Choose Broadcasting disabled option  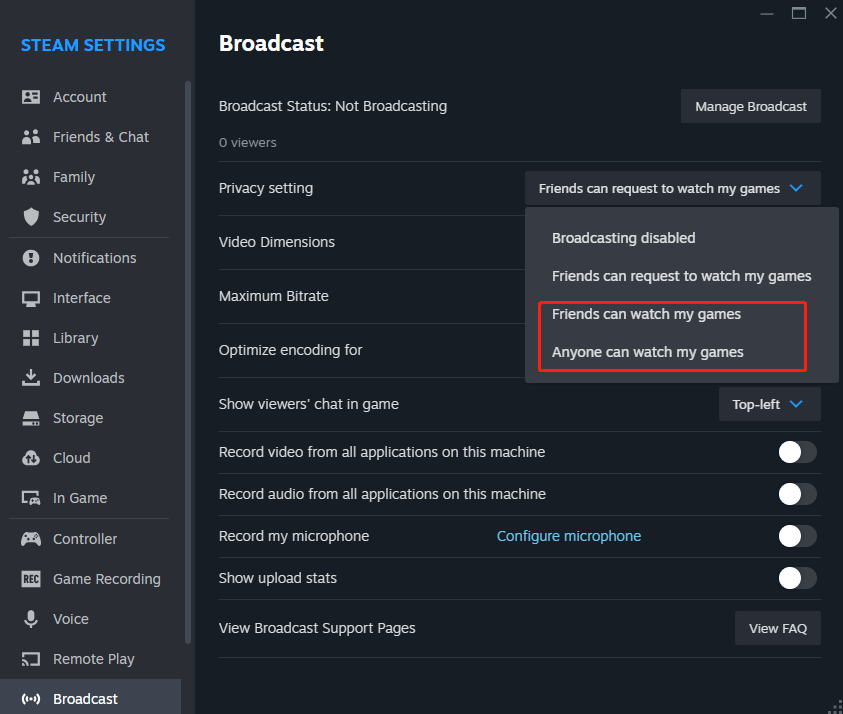pyautogui.click(x=624, y=238)
